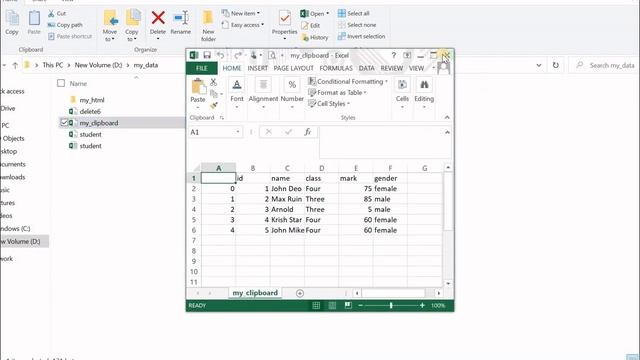The height and width of the screenshot is (360, 640).
Task: Click Copy path in Explorer ribbon
Action: click(x=65, y=25)
